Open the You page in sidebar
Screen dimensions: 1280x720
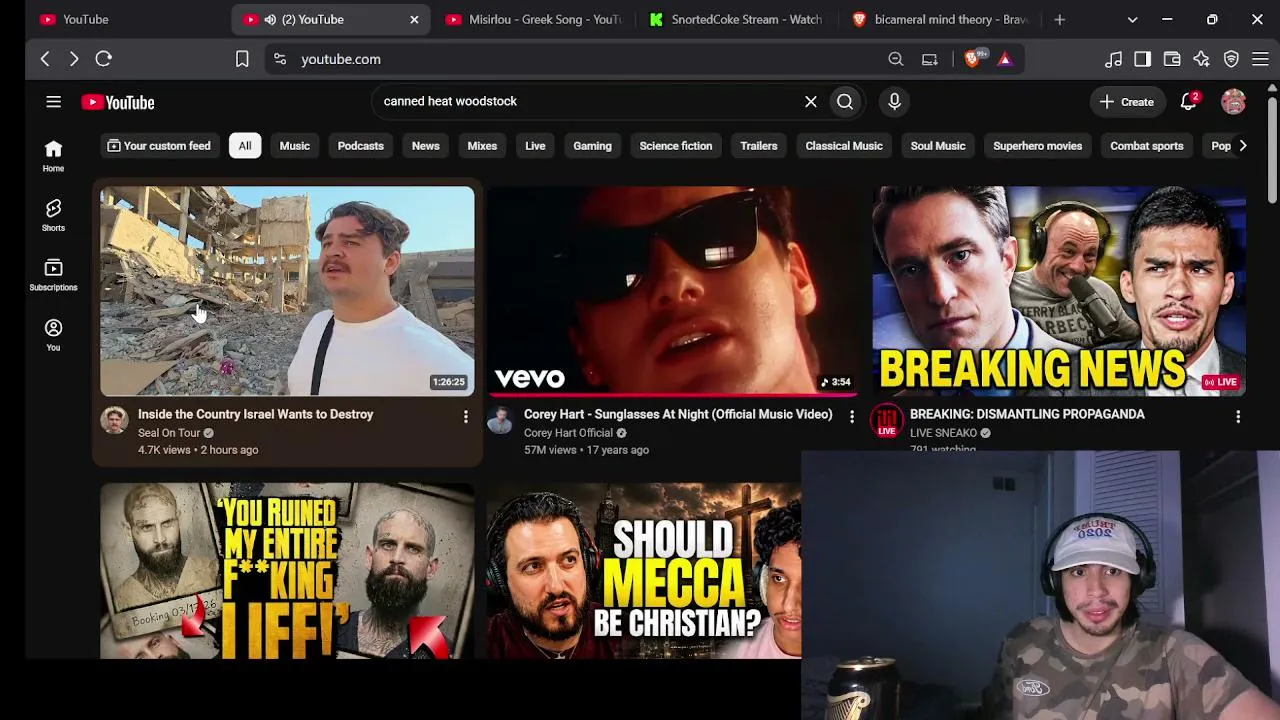[x=53, y=335]
